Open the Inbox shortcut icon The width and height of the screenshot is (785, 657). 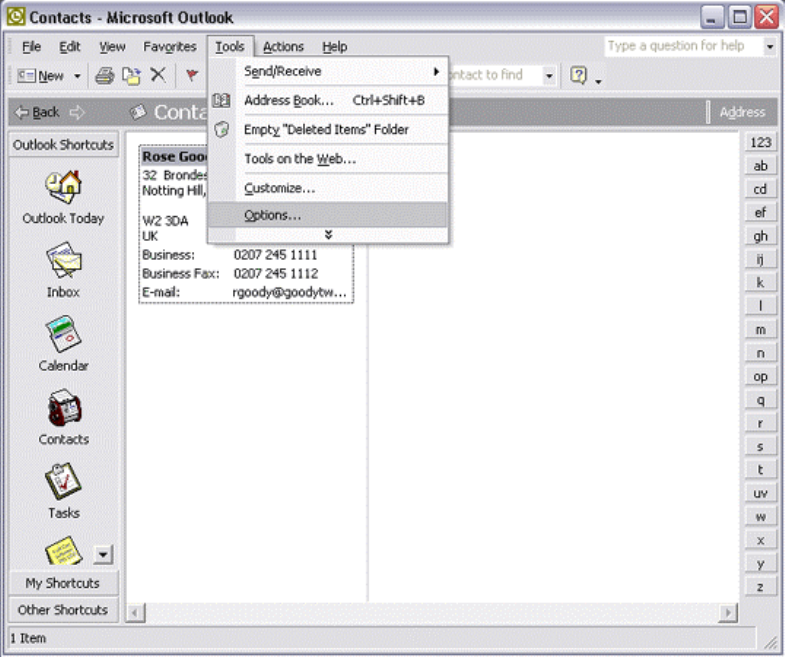pyautogui.click(x=63, y=260)
